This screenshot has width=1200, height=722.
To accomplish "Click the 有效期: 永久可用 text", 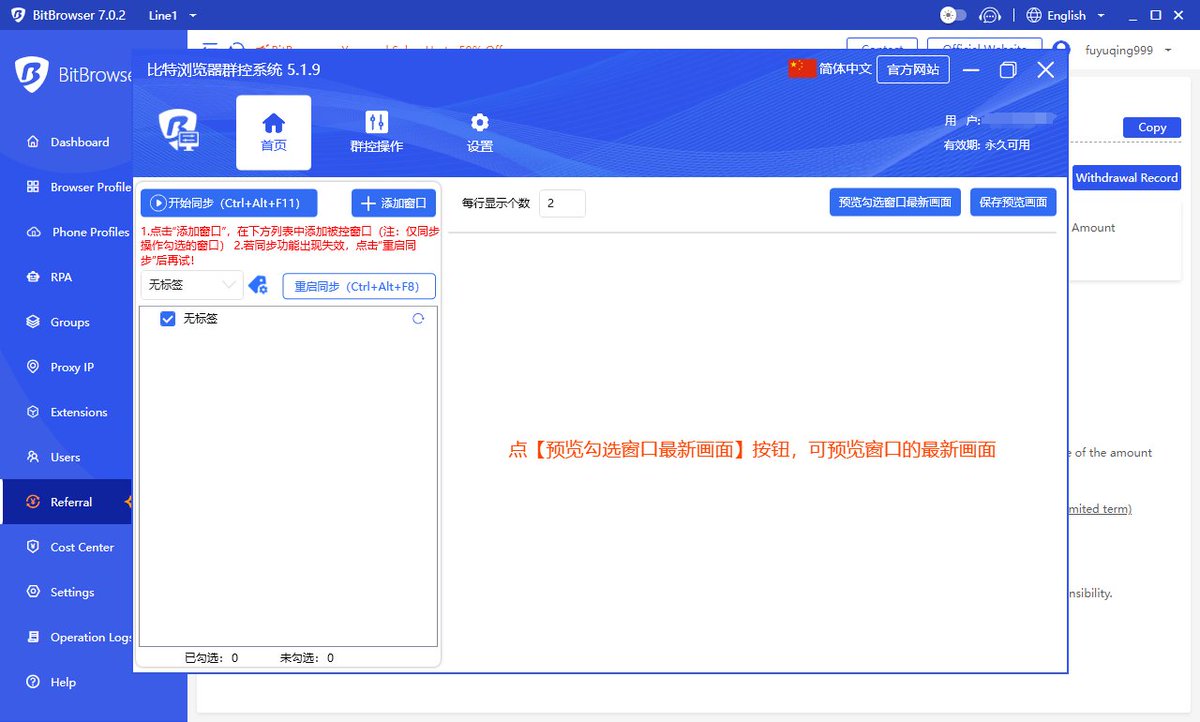I will 987,145.
